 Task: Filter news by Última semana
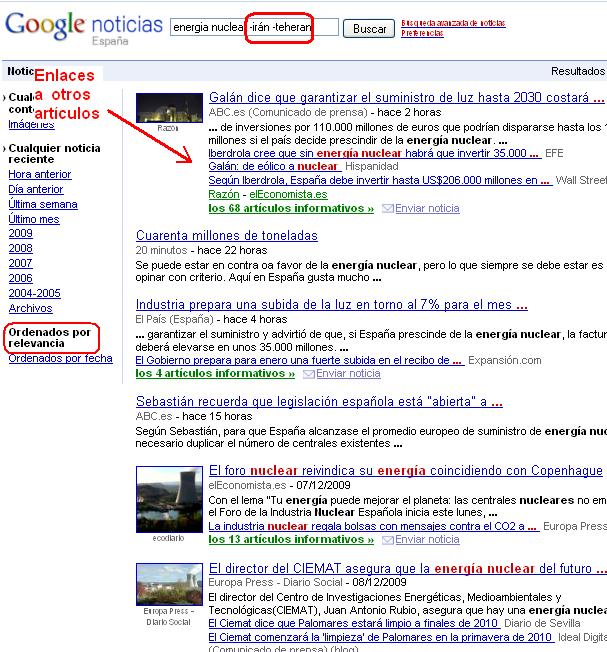(x=42, y=204)
